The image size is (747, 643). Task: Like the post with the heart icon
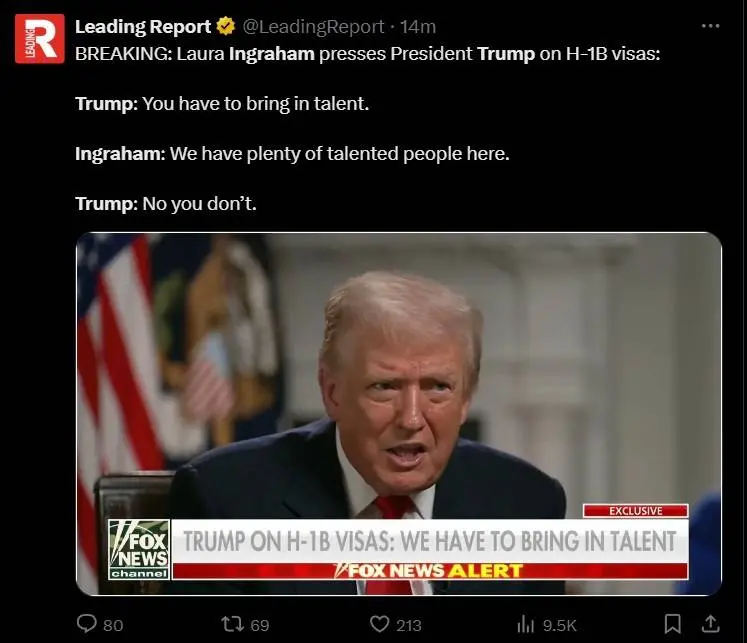click(x=380, y=624)
